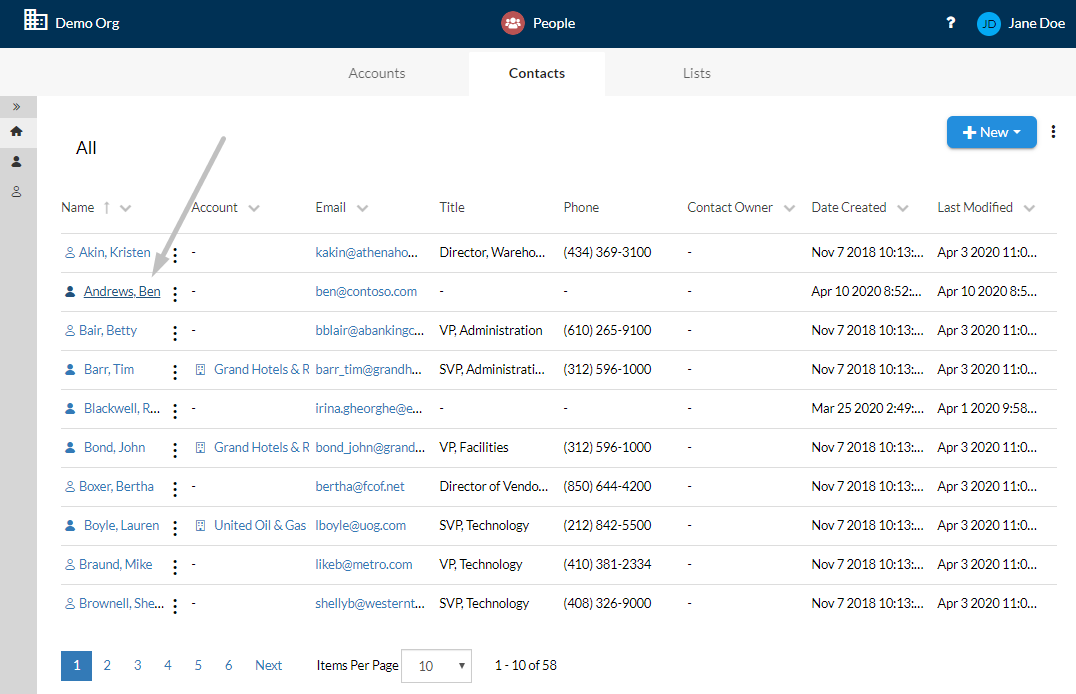Expand the Last Modified column chevron
The image size is (1076, 694).
click(x=1029, y=208)
